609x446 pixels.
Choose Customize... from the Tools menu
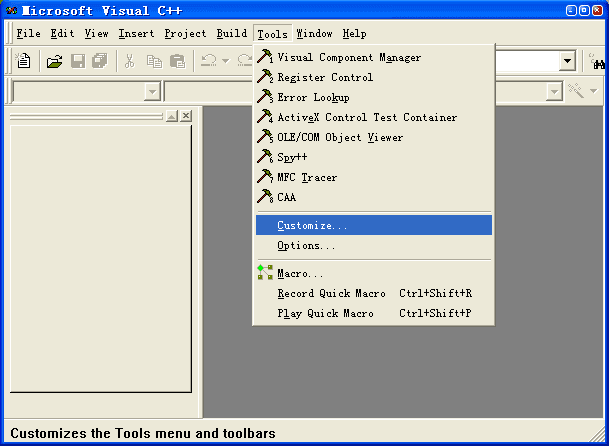[x=374, y=225]
